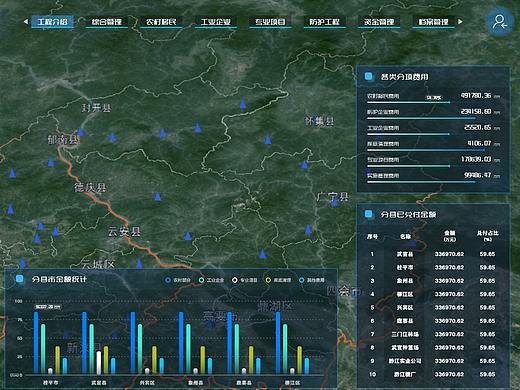Select the blue map marker just above 郁南县 label
Image resolution: width=520 pixels, height=390 pixels.
point(80,132)
